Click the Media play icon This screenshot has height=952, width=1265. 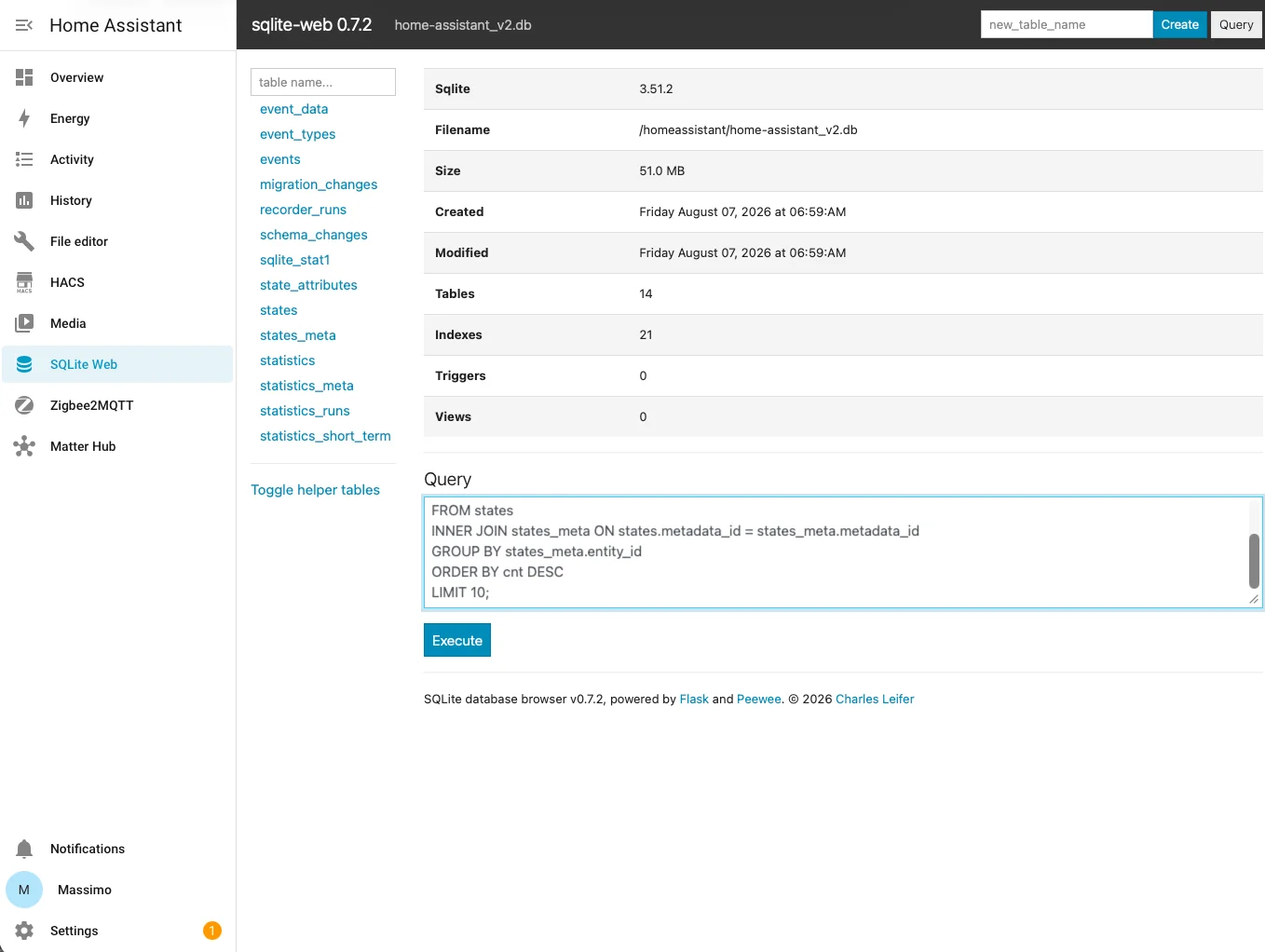(24, 323)
